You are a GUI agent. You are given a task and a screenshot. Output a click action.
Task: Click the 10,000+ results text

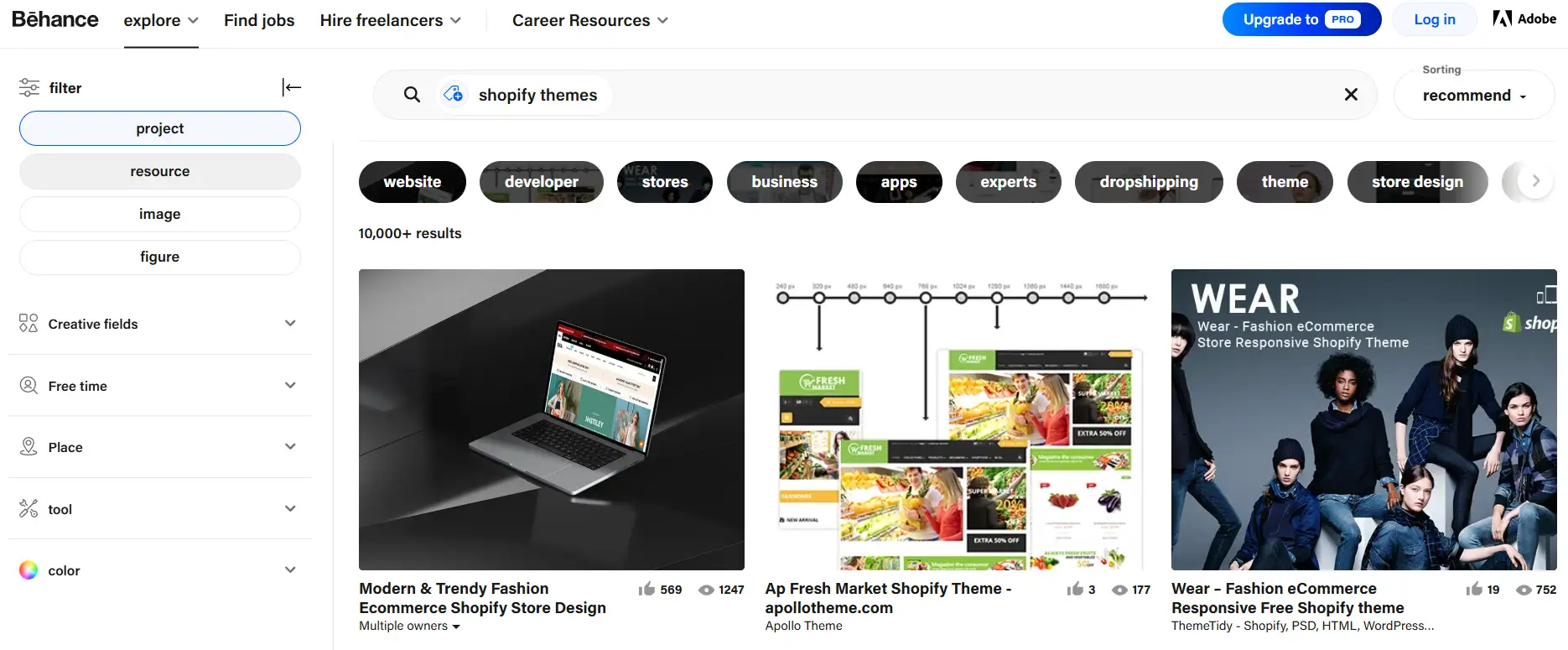point(410,233)
